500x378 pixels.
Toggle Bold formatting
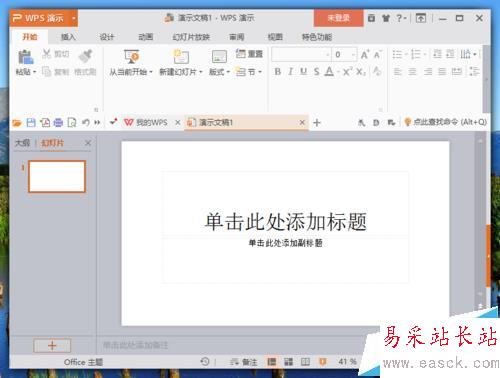277,71
